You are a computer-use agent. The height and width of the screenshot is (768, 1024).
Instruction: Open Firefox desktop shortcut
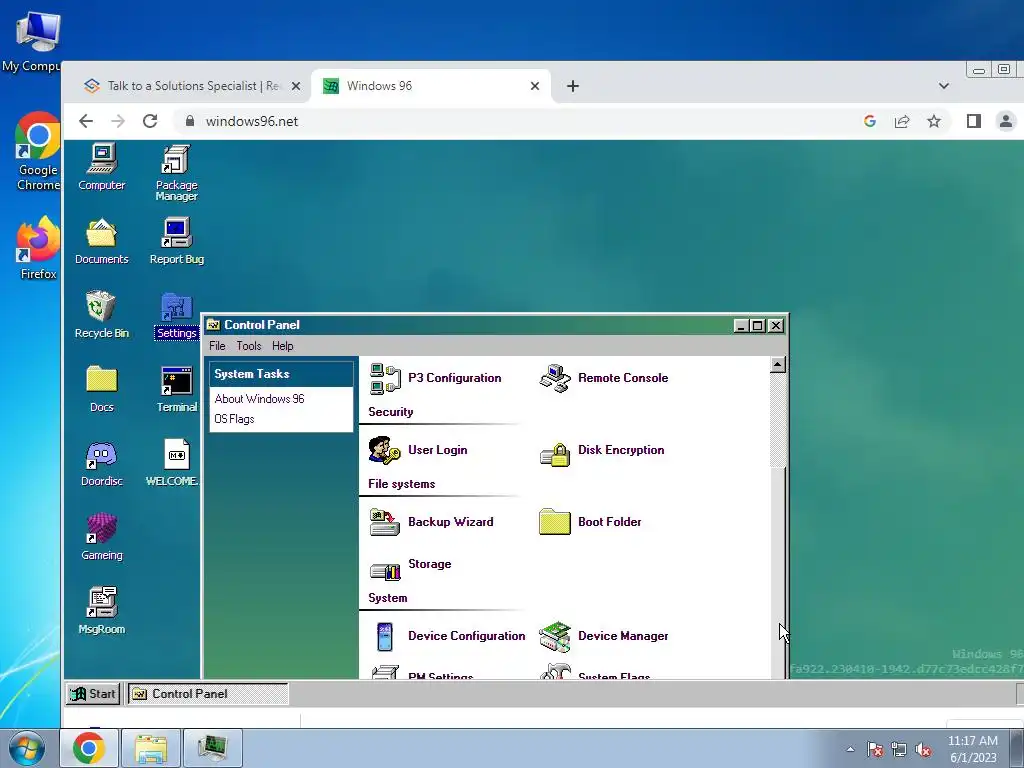pyautogui.click(x=37, y=249)
